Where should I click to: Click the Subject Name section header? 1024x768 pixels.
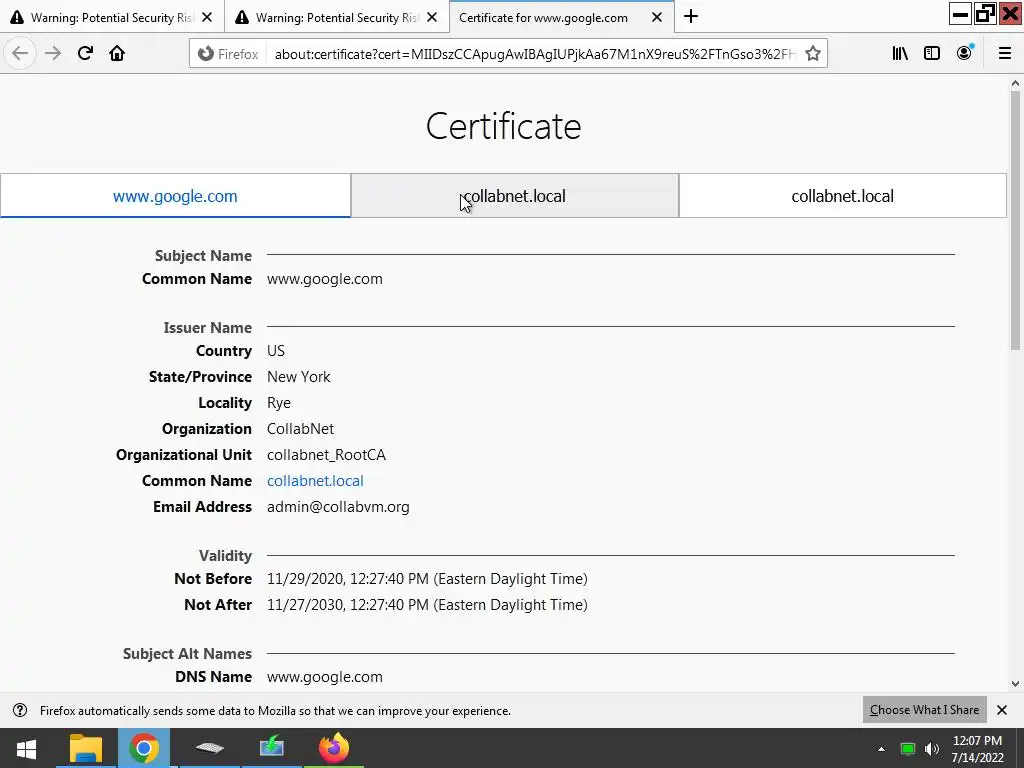[203, 256]
